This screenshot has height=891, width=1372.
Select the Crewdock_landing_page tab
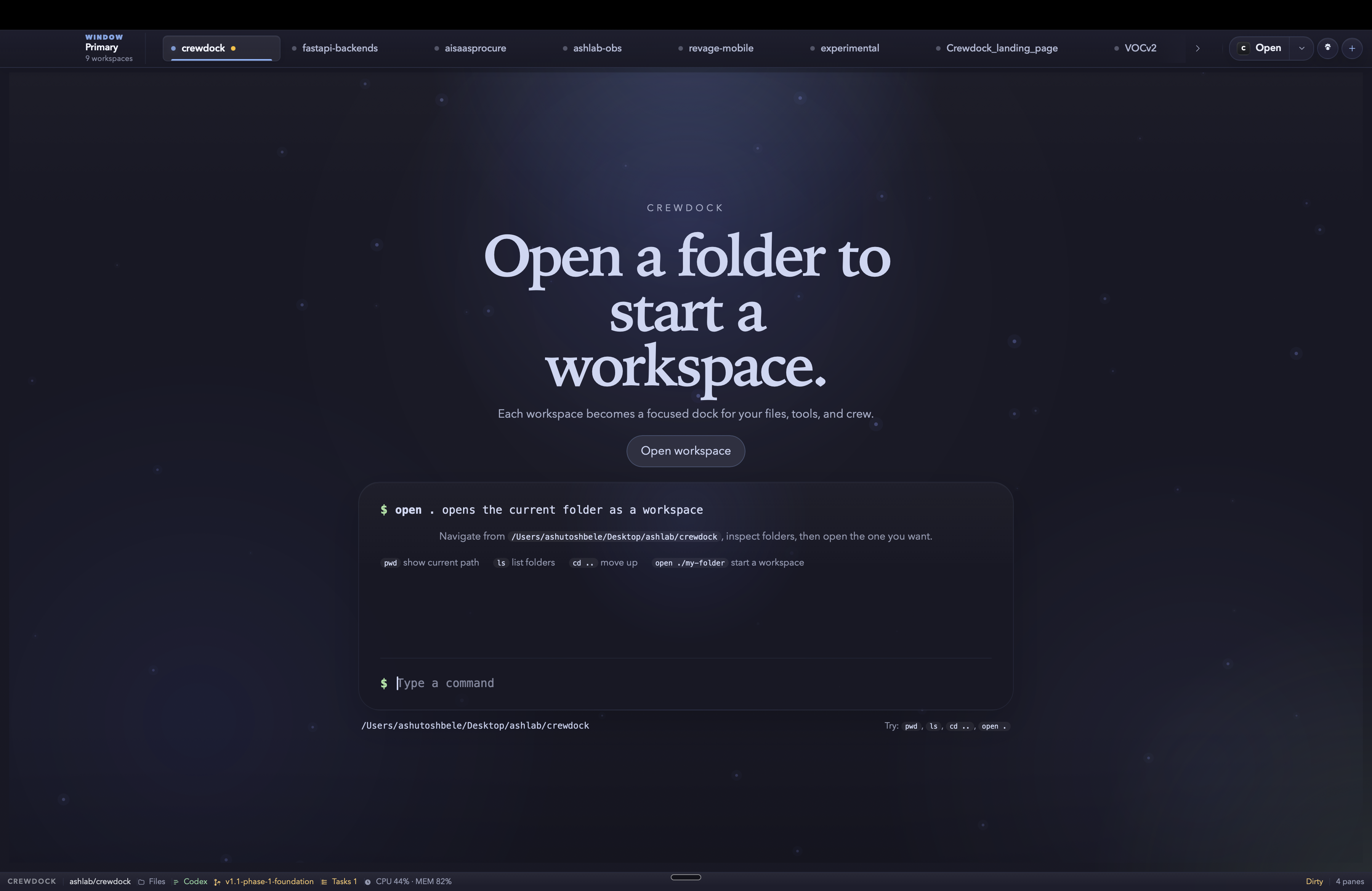1001,48
